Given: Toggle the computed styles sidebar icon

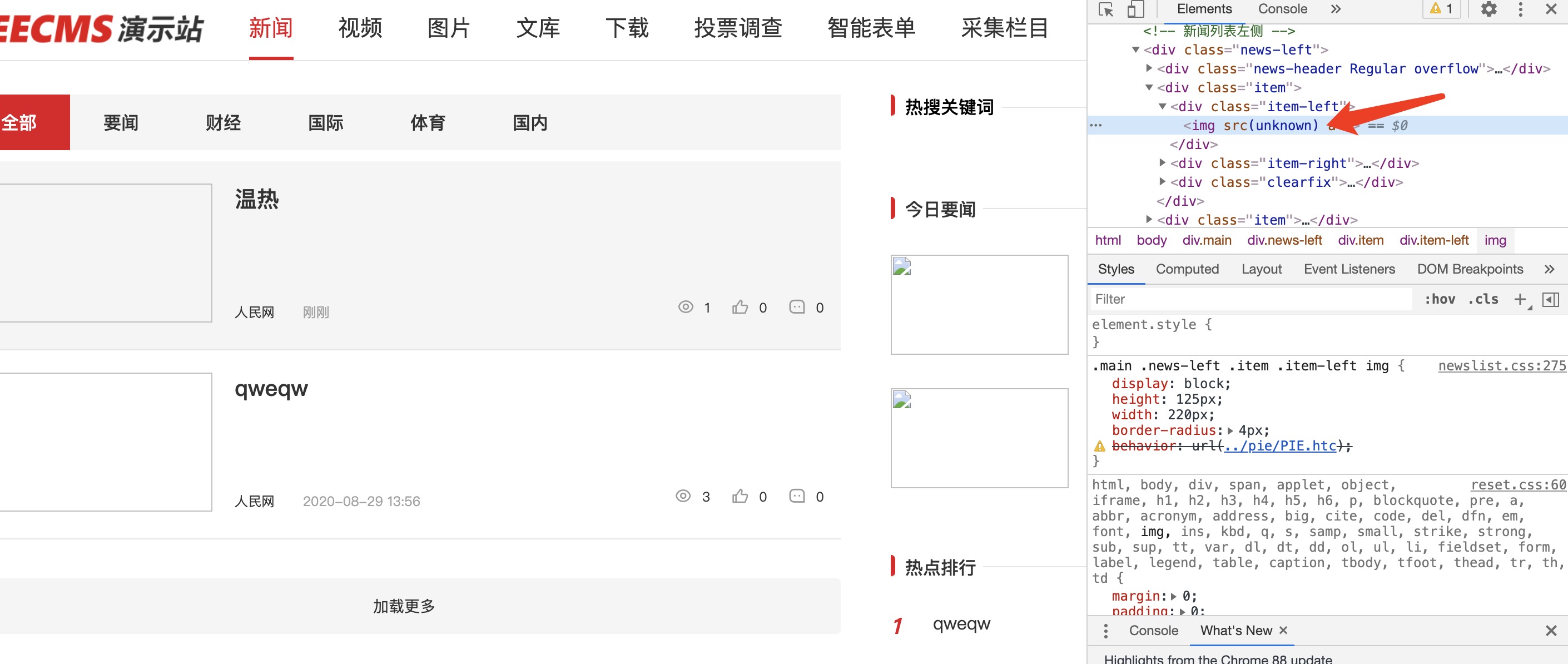Looking at the screenshot, I should click(x=1550, y=299).
